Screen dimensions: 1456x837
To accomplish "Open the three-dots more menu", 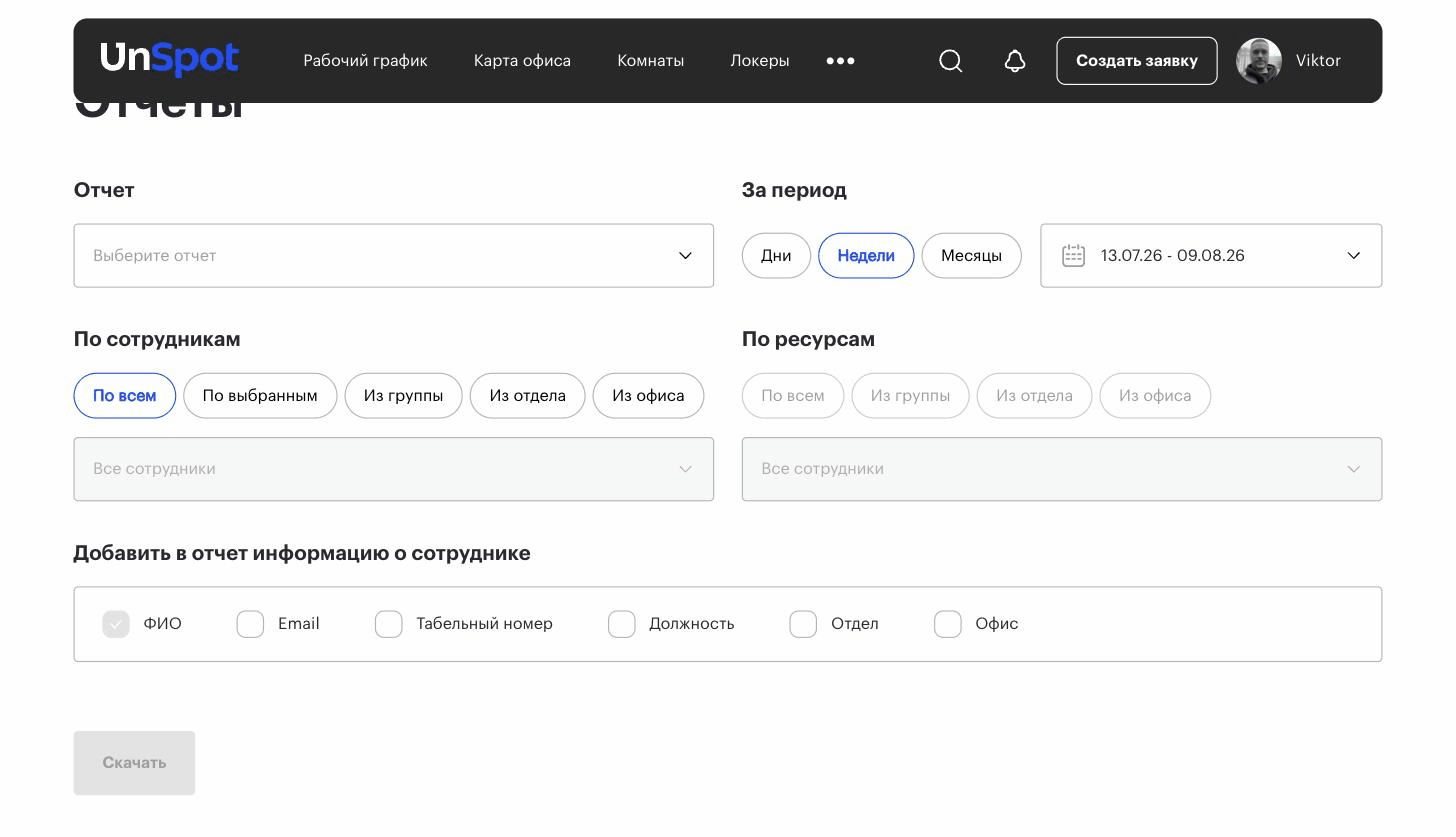I will pyautogui.click(x=840, y=61).
